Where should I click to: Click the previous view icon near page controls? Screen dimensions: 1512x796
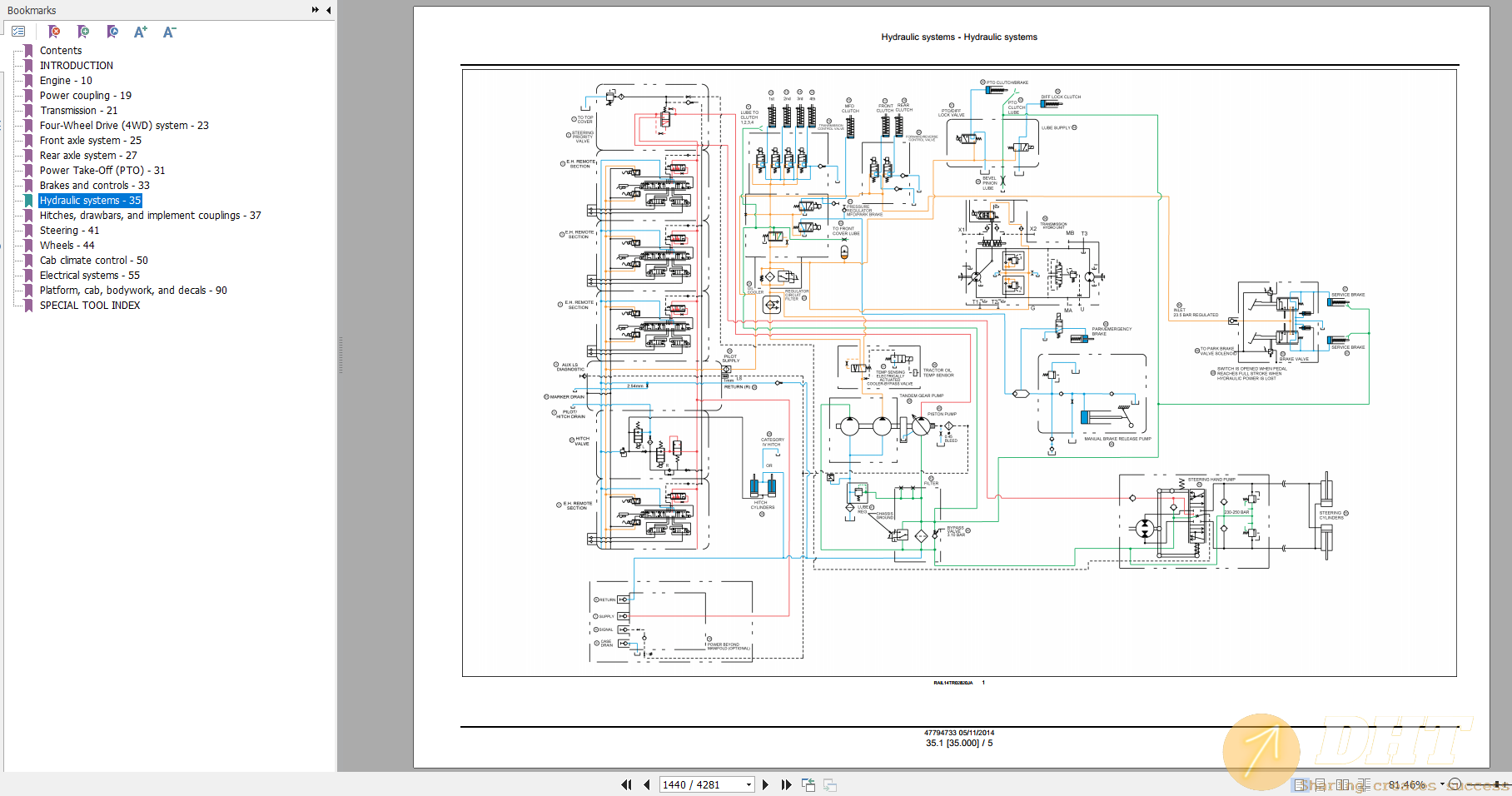point(808,784)
